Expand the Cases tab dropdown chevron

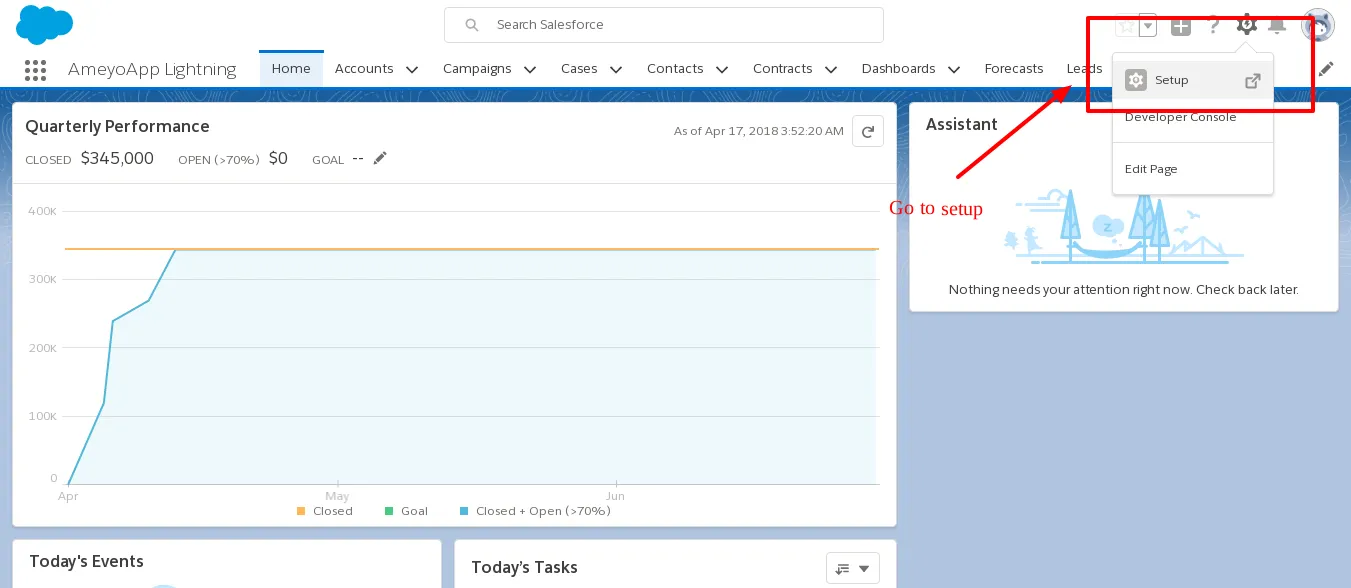click(x=616, y=69)
